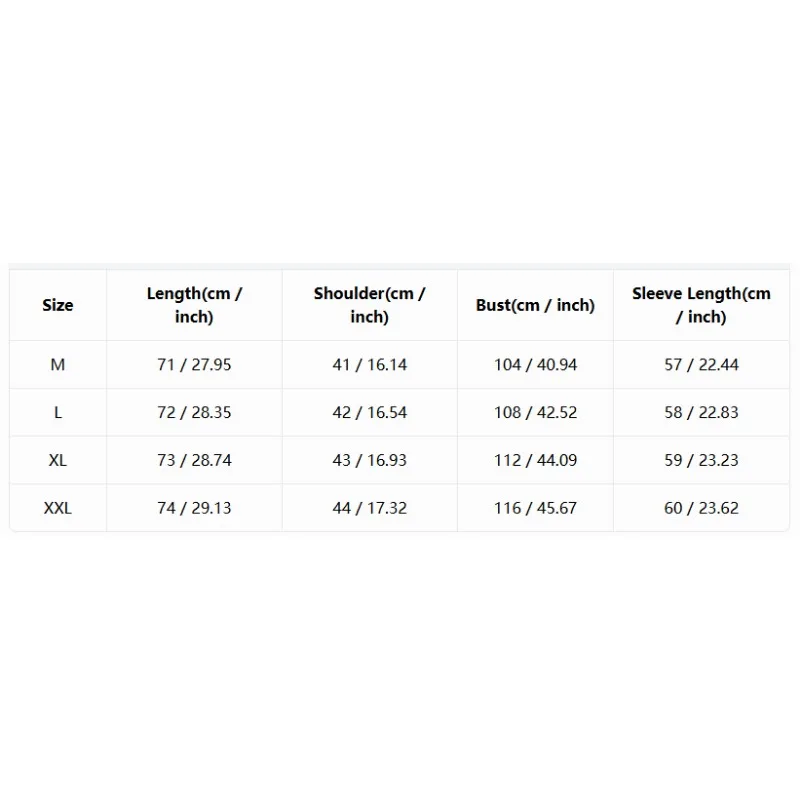Click the 60 / 23.62 sleeve cell
This screenshot has height=800, width=800.
coord(701,508)
